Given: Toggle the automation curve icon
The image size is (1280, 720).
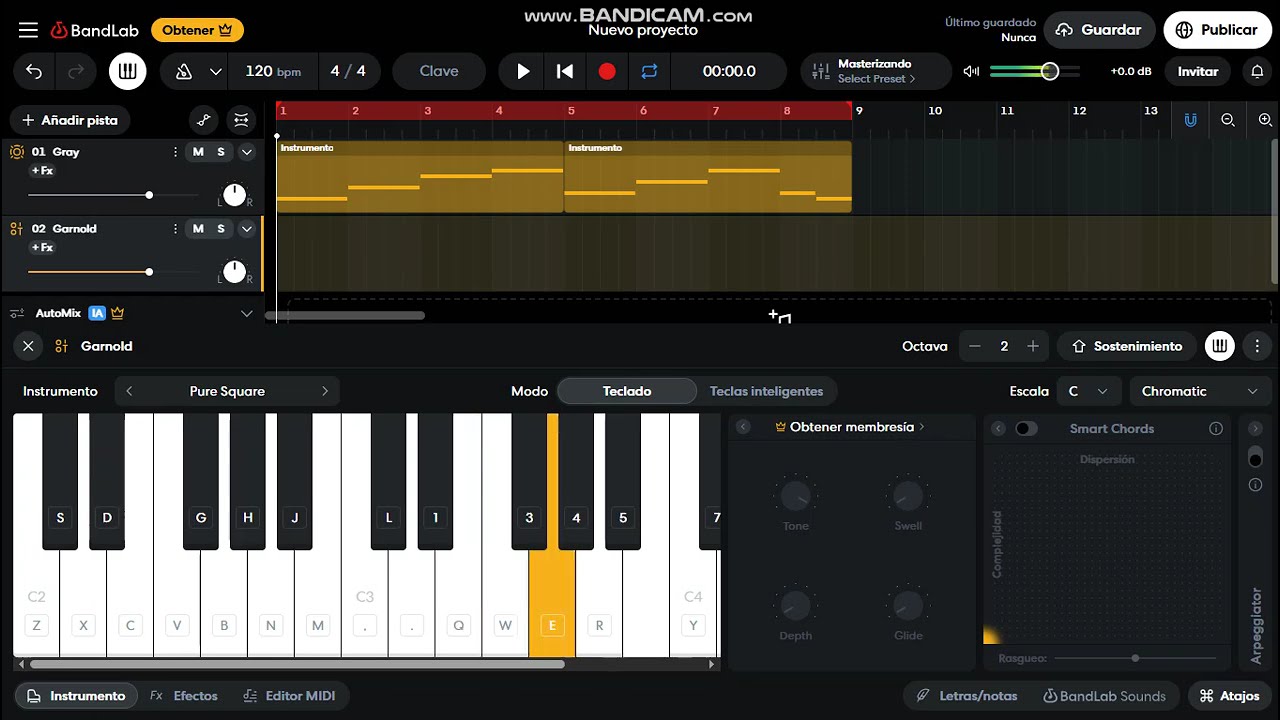Looking at the screenshot, I should [x=204, y=120].
